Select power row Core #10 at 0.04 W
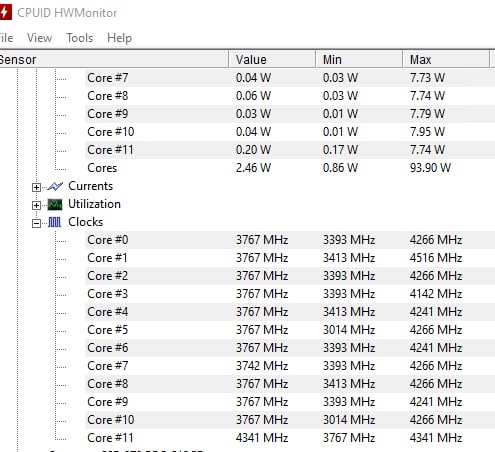The image size is (495, 452). (x=290, y=132)
